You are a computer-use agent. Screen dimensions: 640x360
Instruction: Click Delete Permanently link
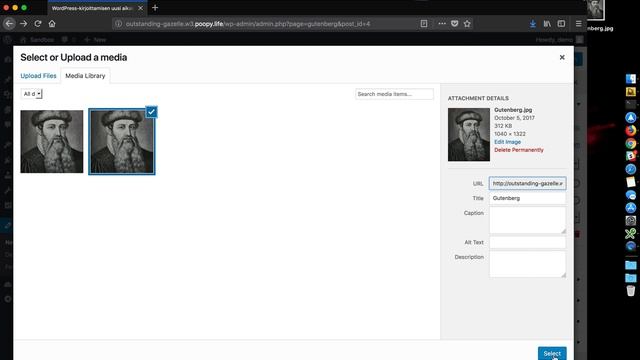pyautogui.click(x=519, y=150)
